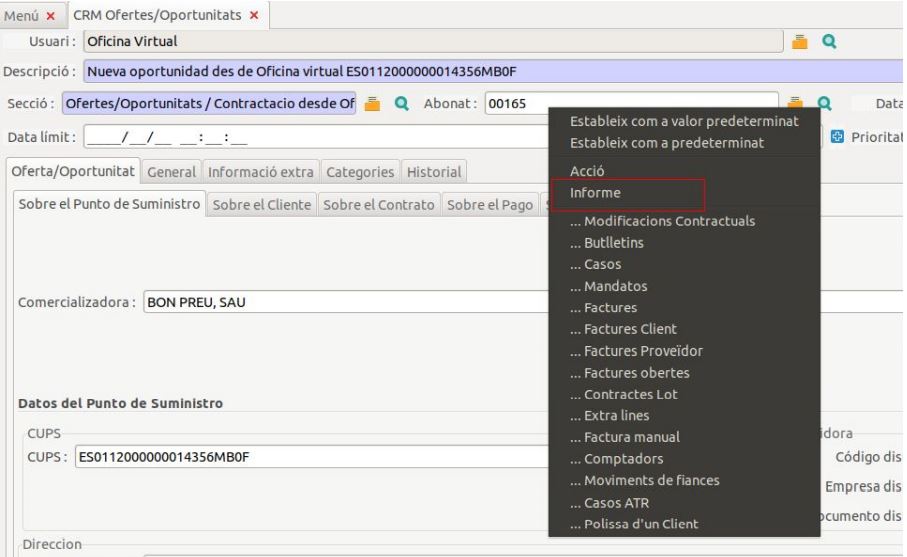This screenshot has height=557, width=907.
Task: Click the search magnifier beside Abonat field
Action: [x=826, y=103]
